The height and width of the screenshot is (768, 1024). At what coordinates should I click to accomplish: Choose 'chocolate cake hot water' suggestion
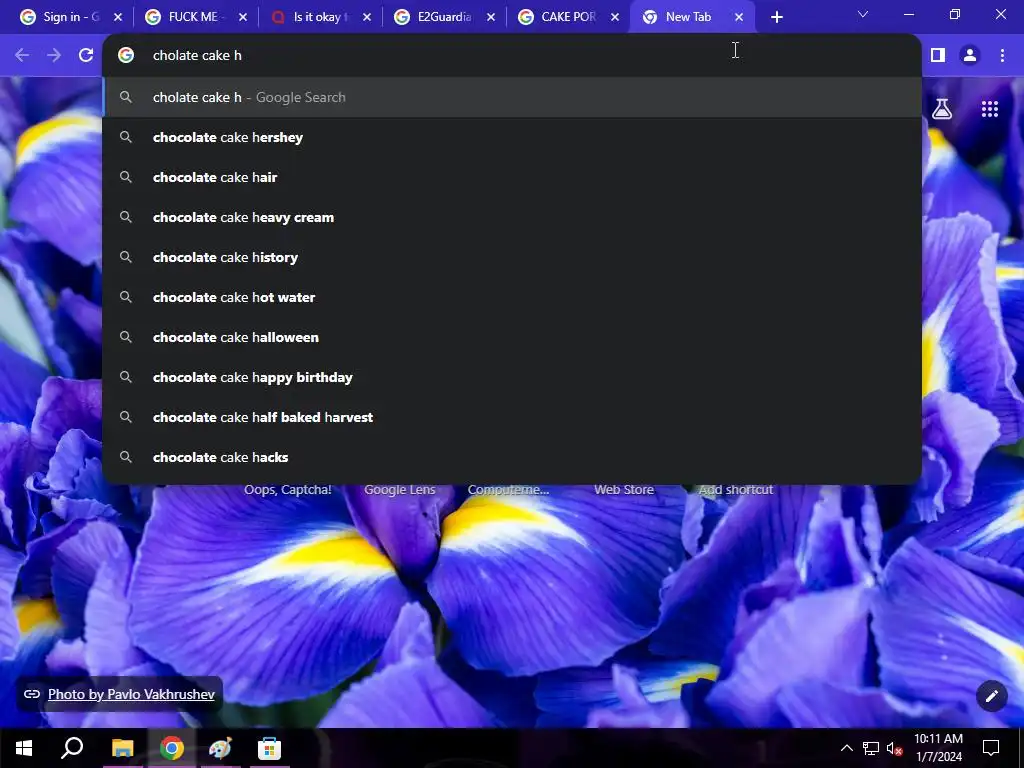pos(512,297)
